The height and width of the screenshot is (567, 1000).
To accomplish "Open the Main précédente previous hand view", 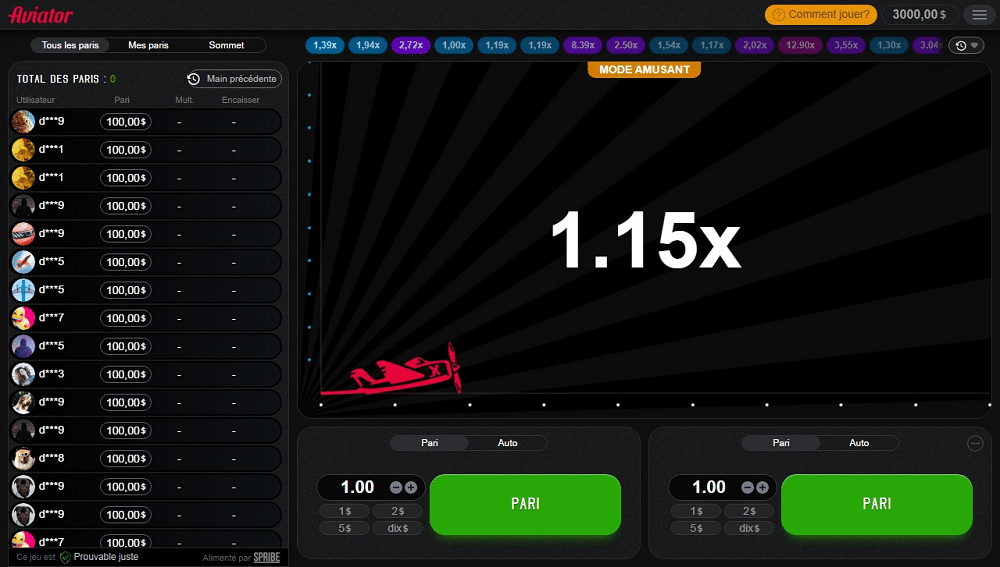I will (x=234, y=79).
